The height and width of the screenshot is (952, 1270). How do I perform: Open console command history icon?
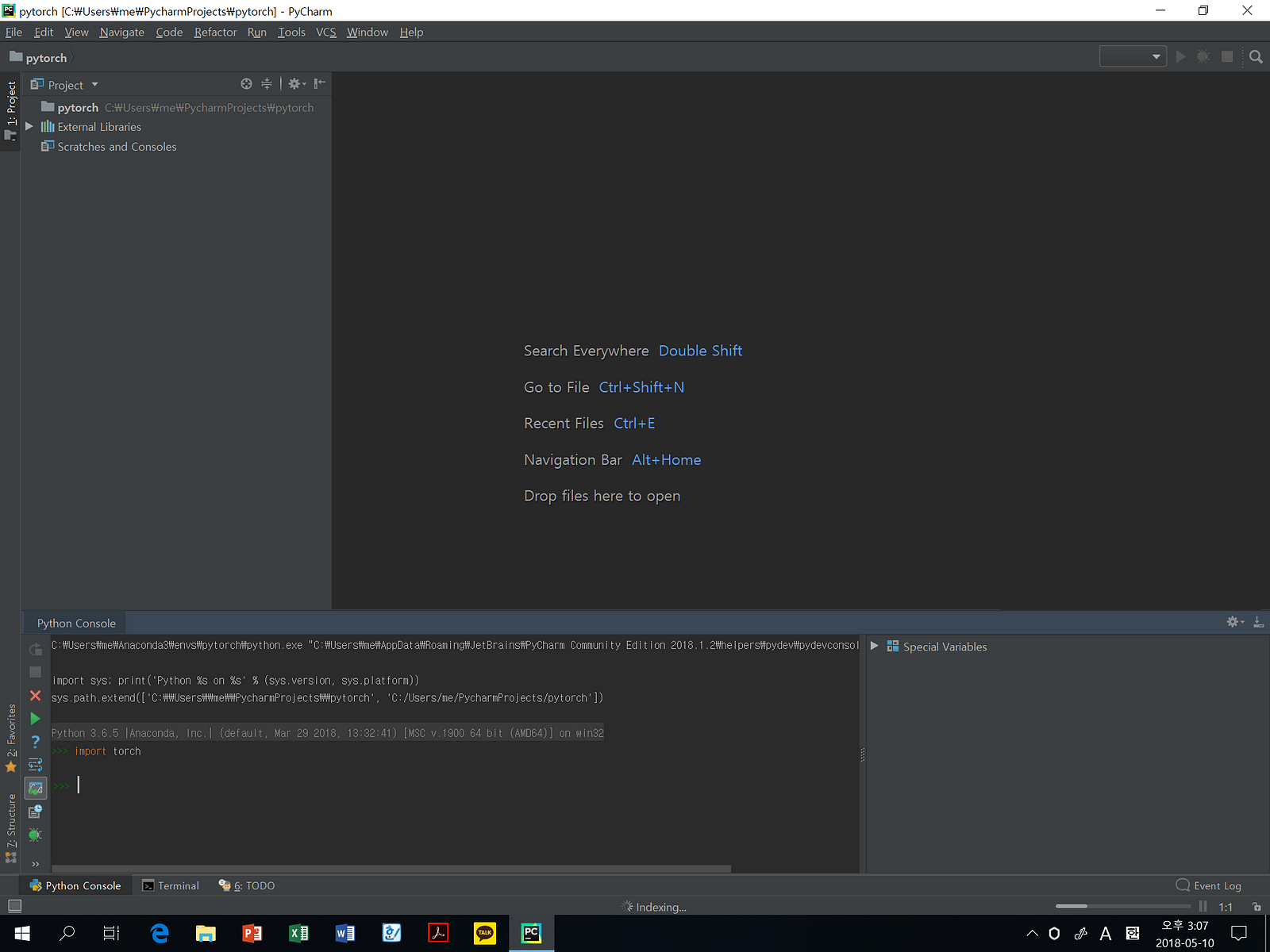[35, 812]
